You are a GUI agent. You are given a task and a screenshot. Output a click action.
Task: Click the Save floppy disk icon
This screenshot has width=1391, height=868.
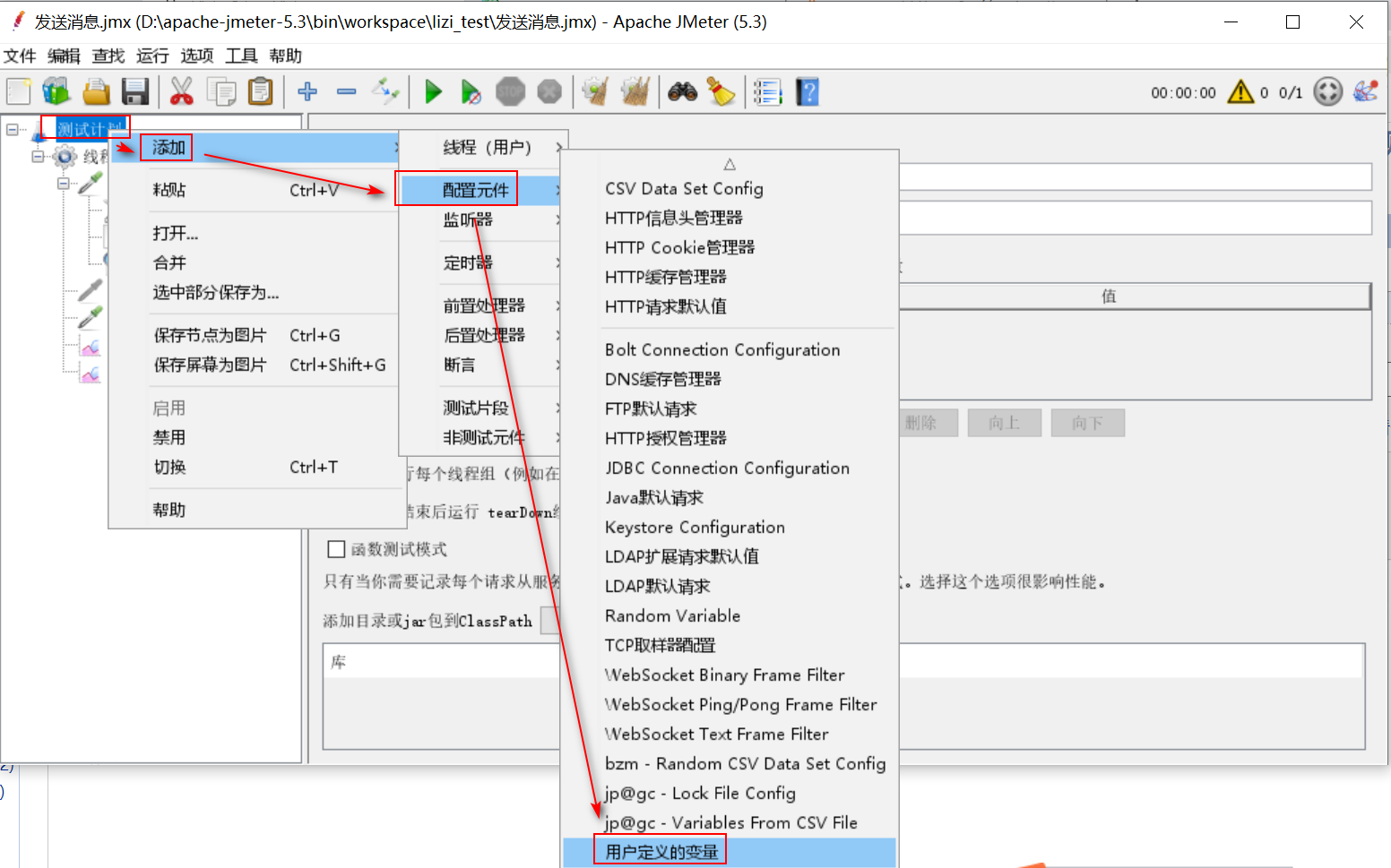(x=135, y=91)
